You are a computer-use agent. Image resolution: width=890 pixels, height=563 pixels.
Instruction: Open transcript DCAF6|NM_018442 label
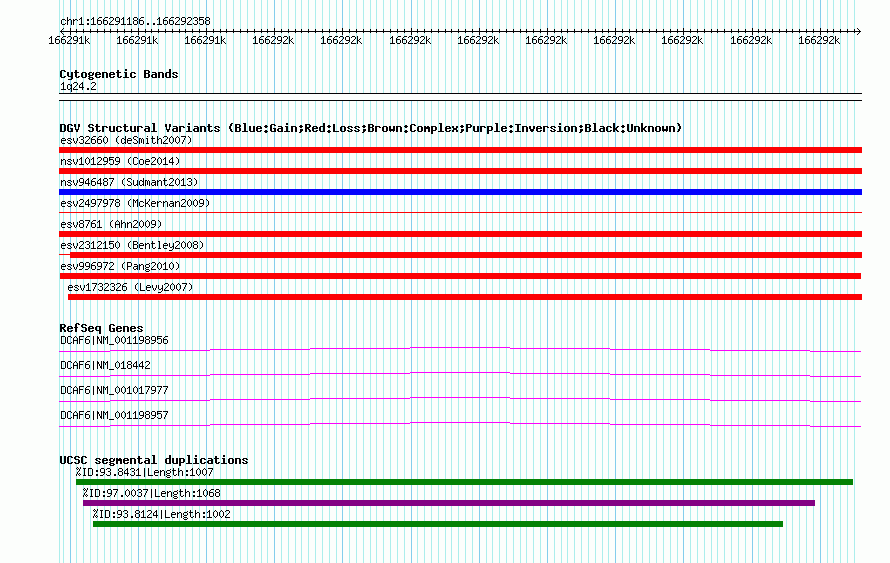tap(105, 365)
